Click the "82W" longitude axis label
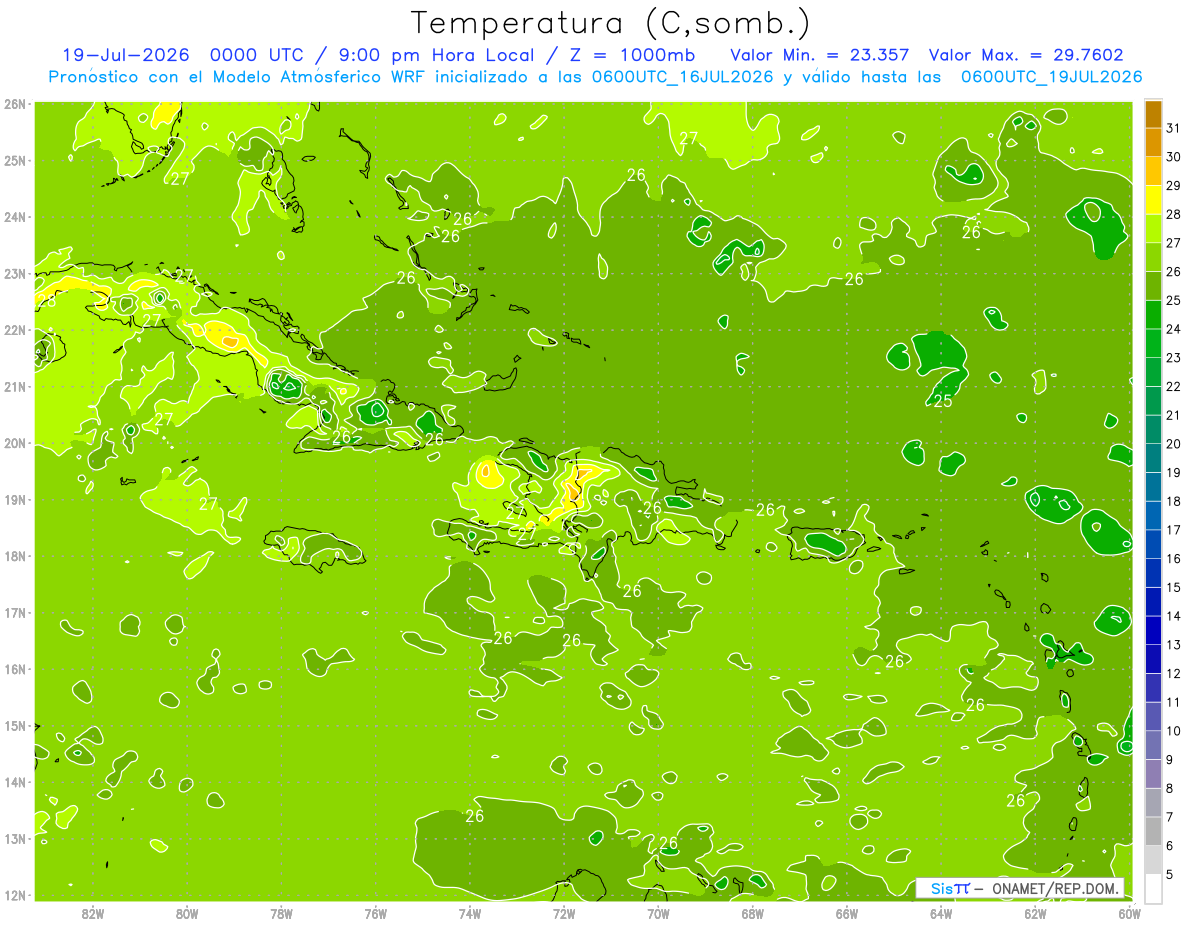The image size is (1200, 927). click(x=92, y=913)
